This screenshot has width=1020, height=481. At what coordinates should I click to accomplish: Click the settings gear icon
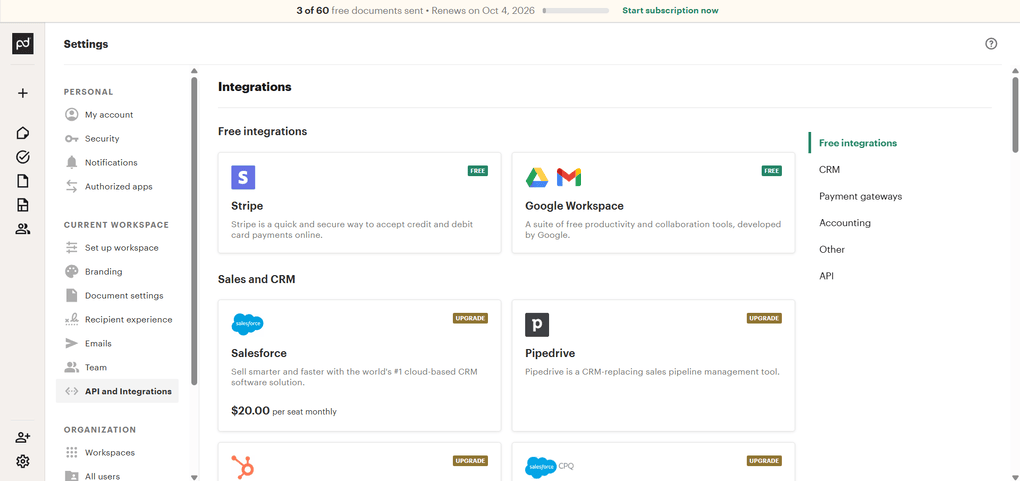tap(23, 461)
